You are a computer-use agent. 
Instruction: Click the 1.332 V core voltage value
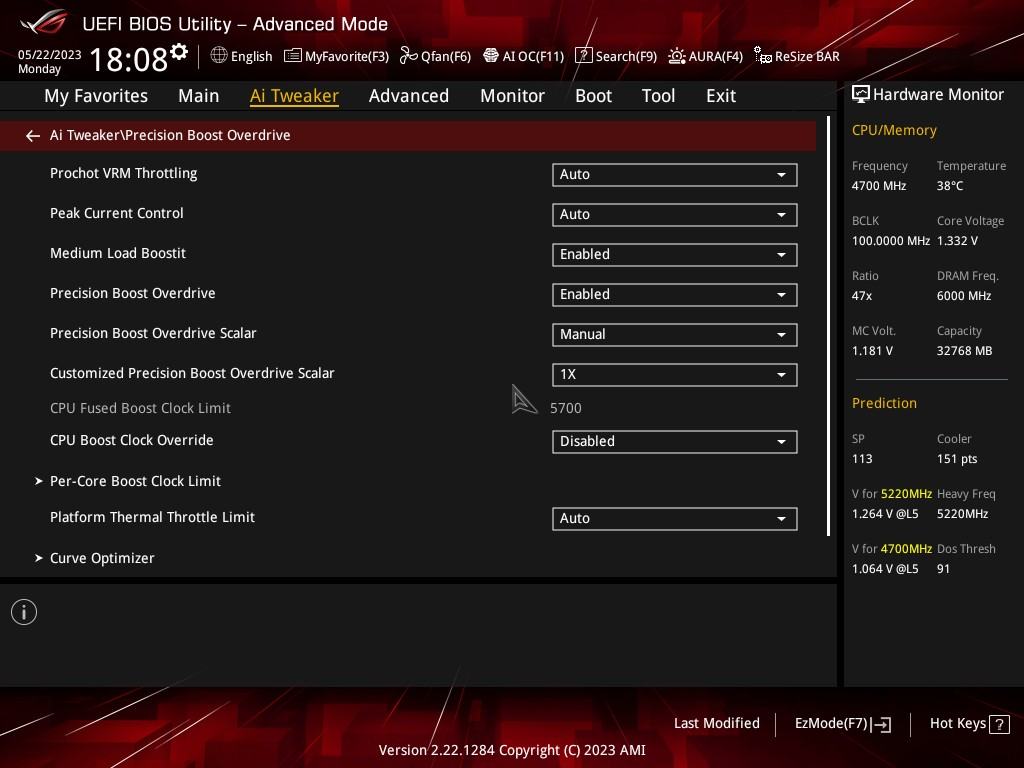coord(957,241)
